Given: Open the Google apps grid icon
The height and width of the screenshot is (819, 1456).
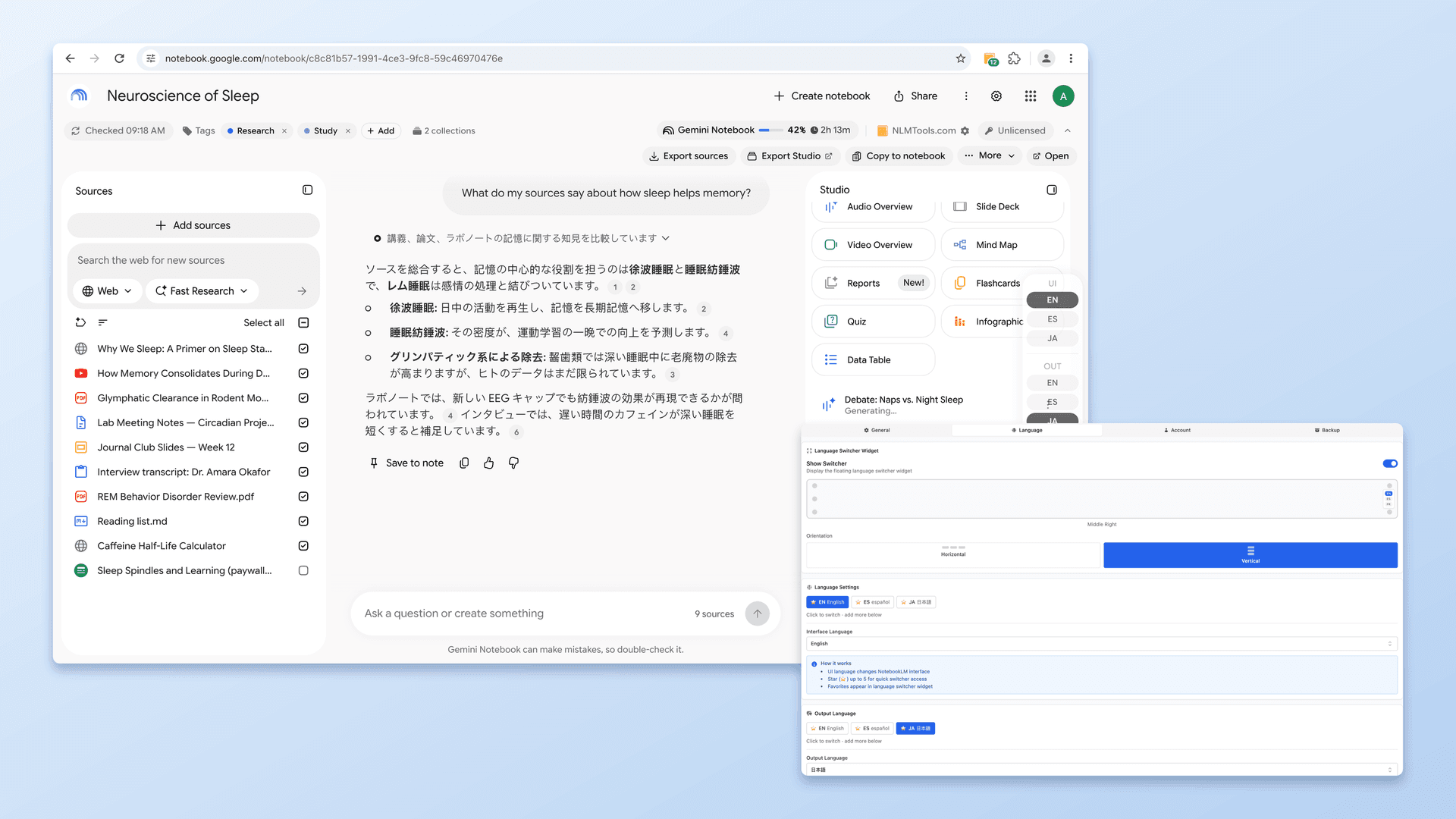Looking at the screenshot, I should point(1031,96).
